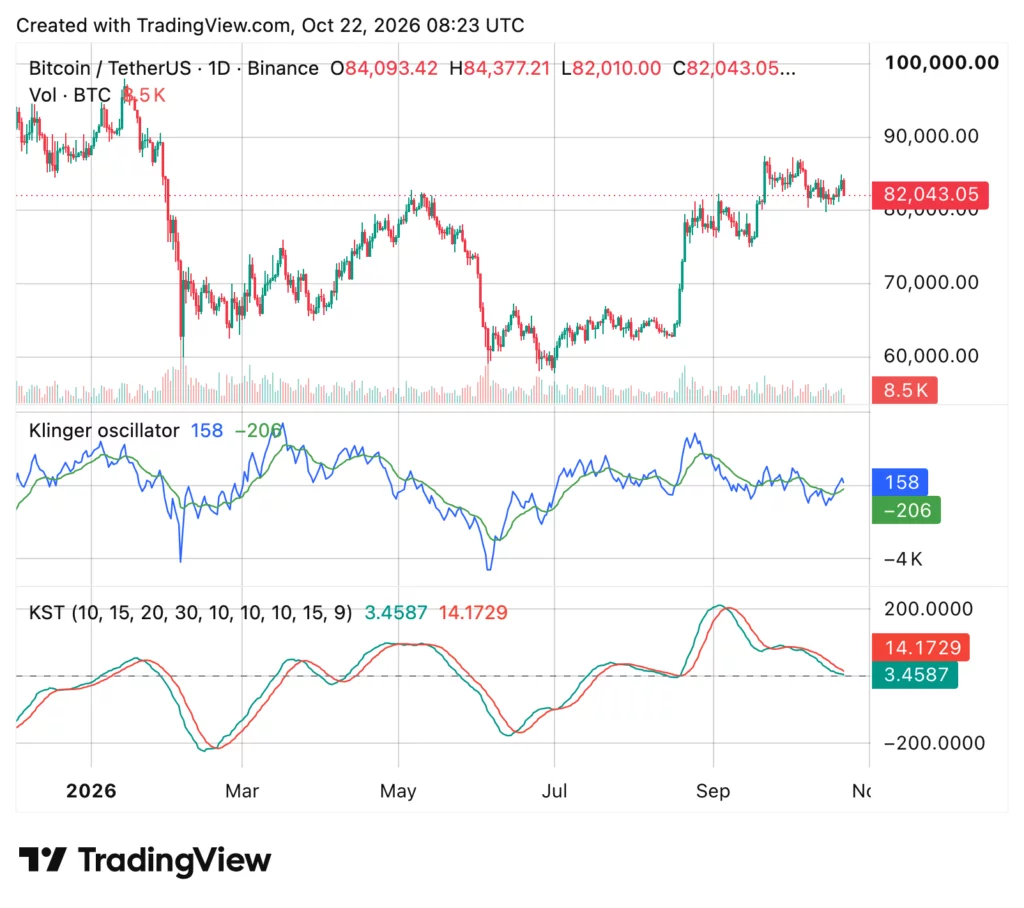
Task: Click the open price value O84,093.42
Action: [384, 68]
